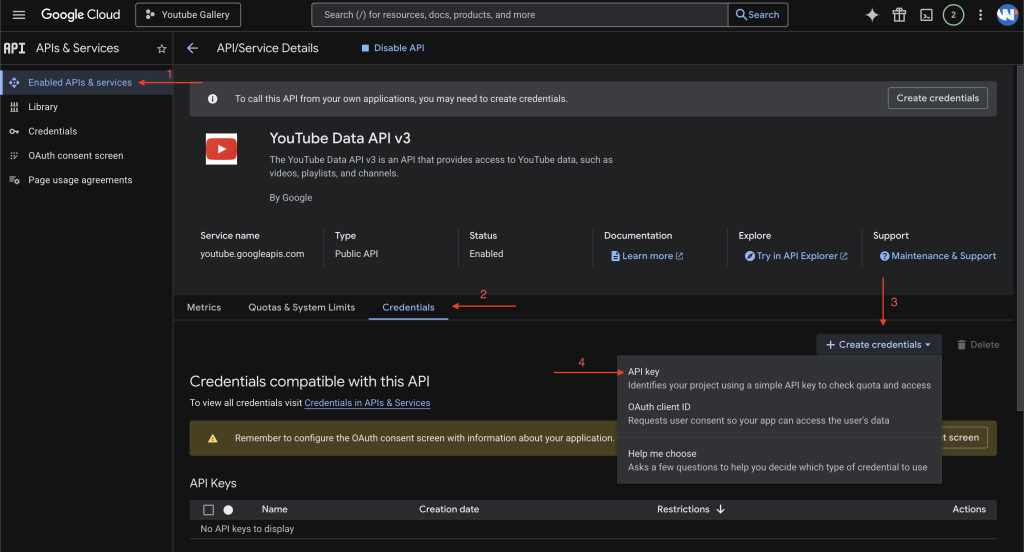Click the Gemini sparkle icon

tap(872, 15)
